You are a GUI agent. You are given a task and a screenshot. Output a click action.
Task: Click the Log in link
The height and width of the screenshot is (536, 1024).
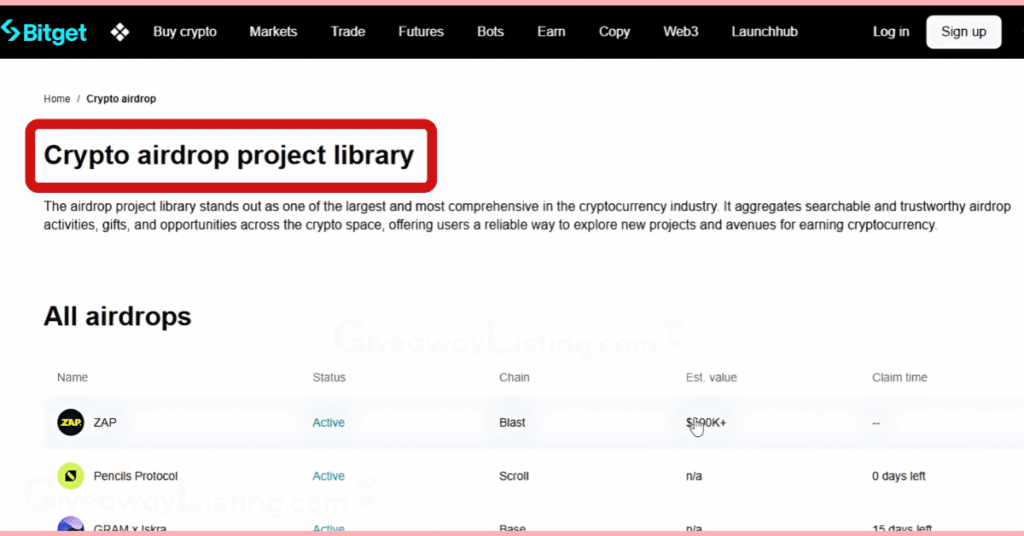[891, 31]
